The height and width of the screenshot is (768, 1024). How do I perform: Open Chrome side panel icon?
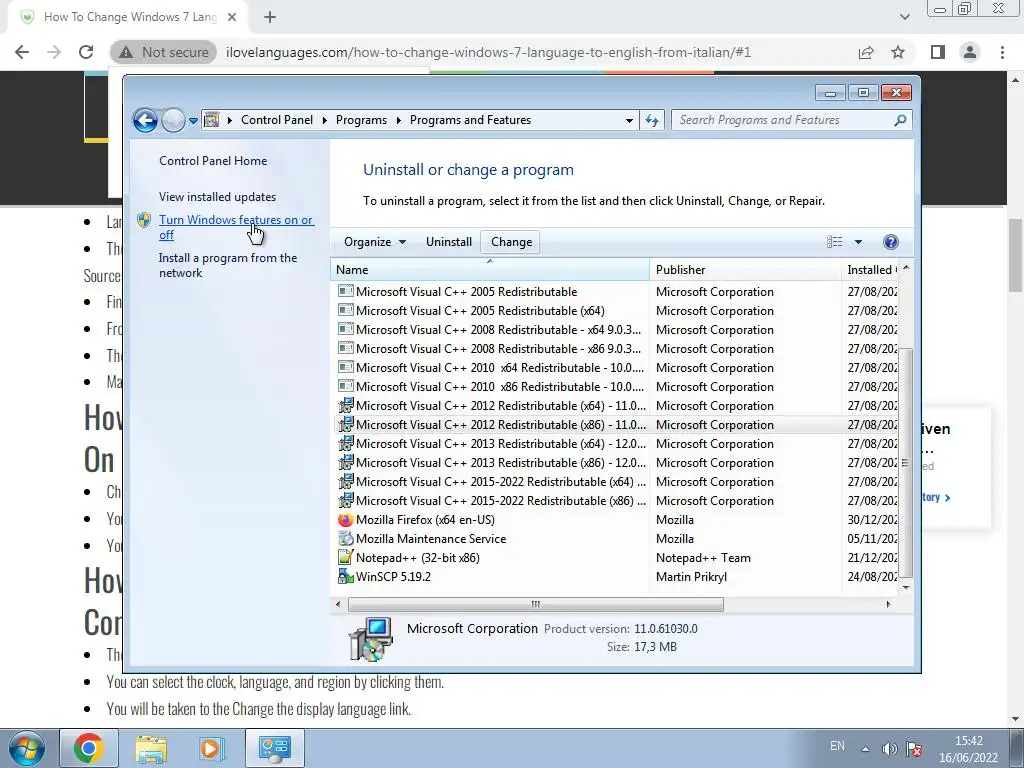938,52
